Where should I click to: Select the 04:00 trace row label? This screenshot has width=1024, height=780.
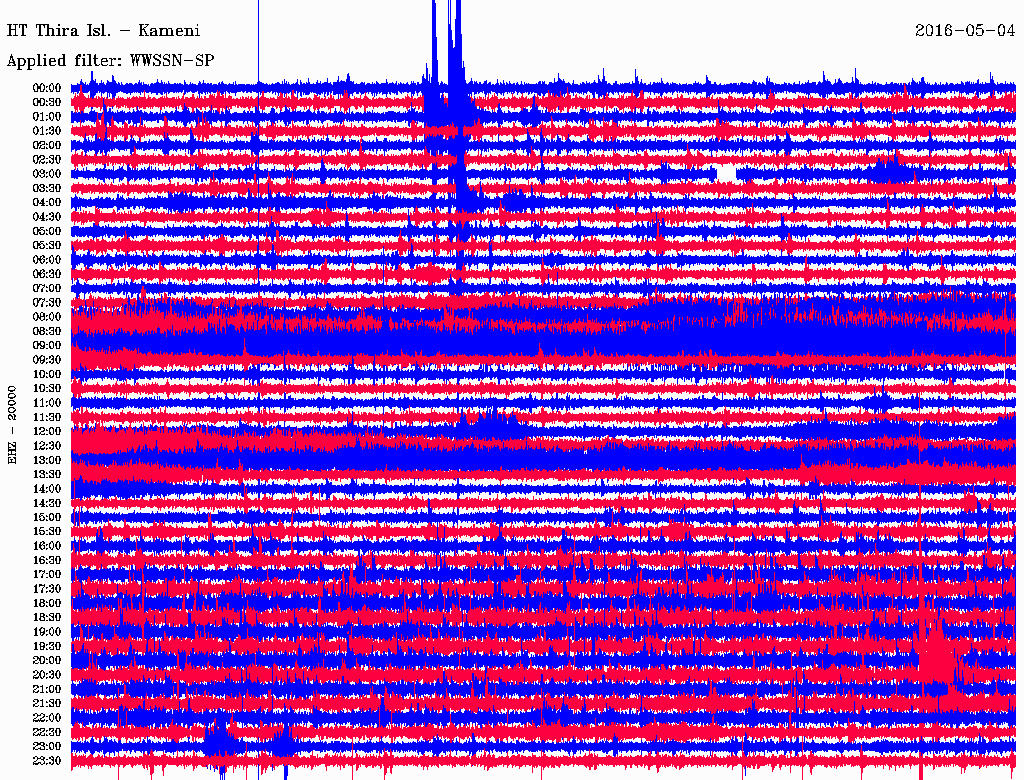pos(48,202)
